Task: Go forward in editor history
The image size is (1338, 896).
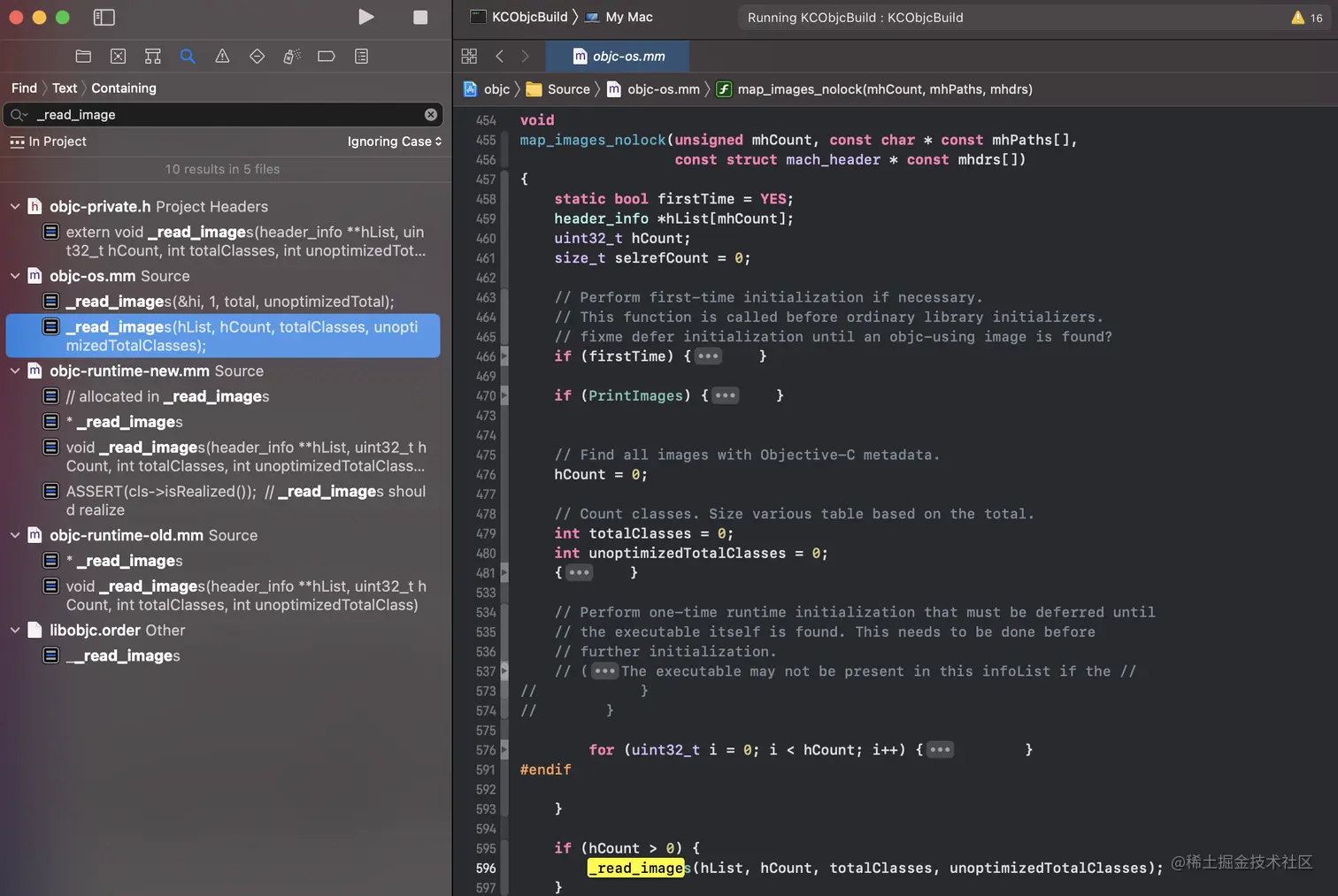Action: 526,56
